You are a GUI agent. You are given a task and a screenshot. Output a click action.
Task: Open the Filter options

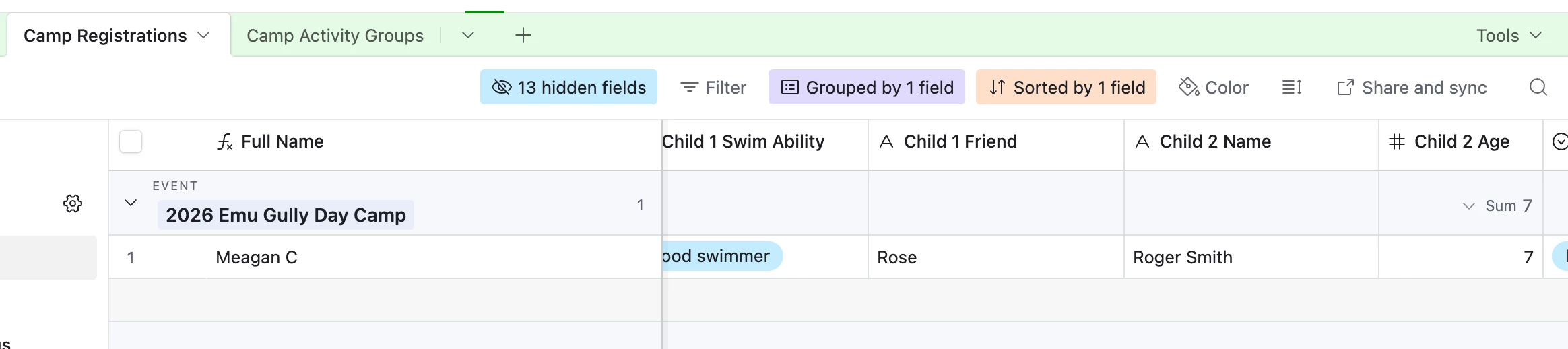713,88
